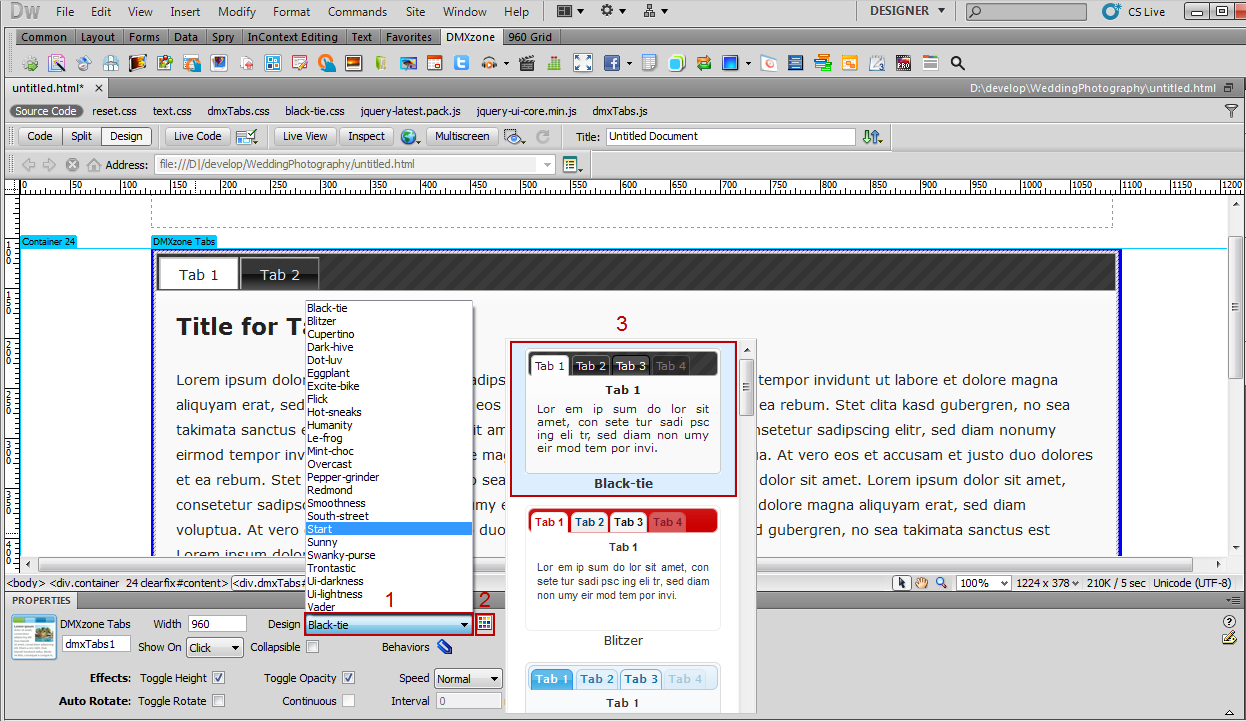
Task: Select Start in the design list
Action: [x=388, y=529]
